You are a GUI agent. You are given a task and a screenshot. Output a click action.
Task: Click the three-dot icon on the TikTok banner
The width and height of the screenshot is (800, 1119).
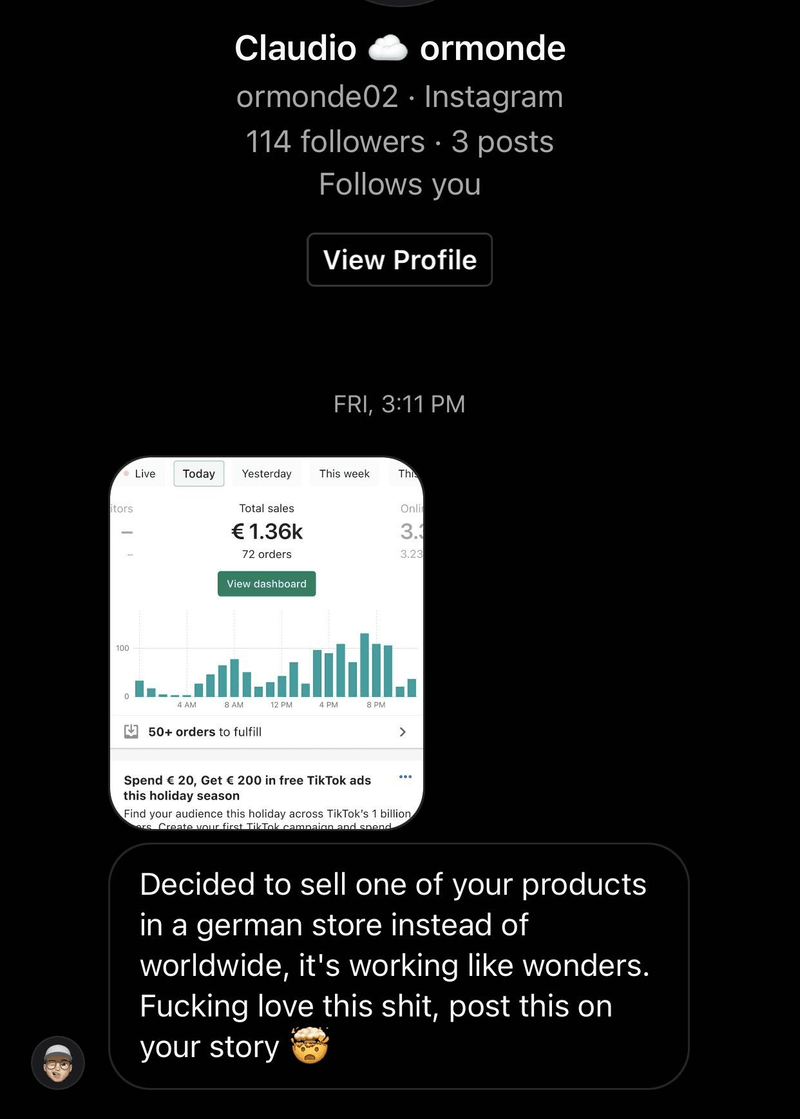[x=405, y=777]
